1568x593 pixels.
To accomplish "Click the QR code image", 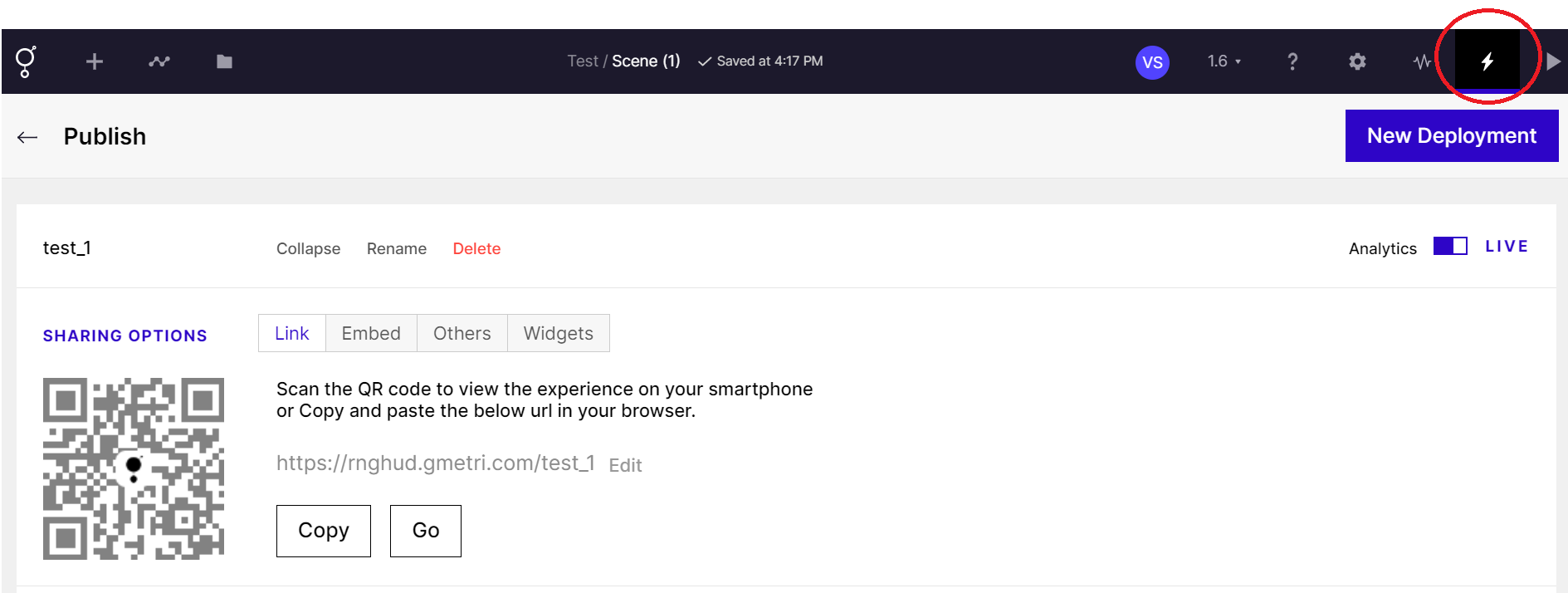I will [x=134, y=468].
